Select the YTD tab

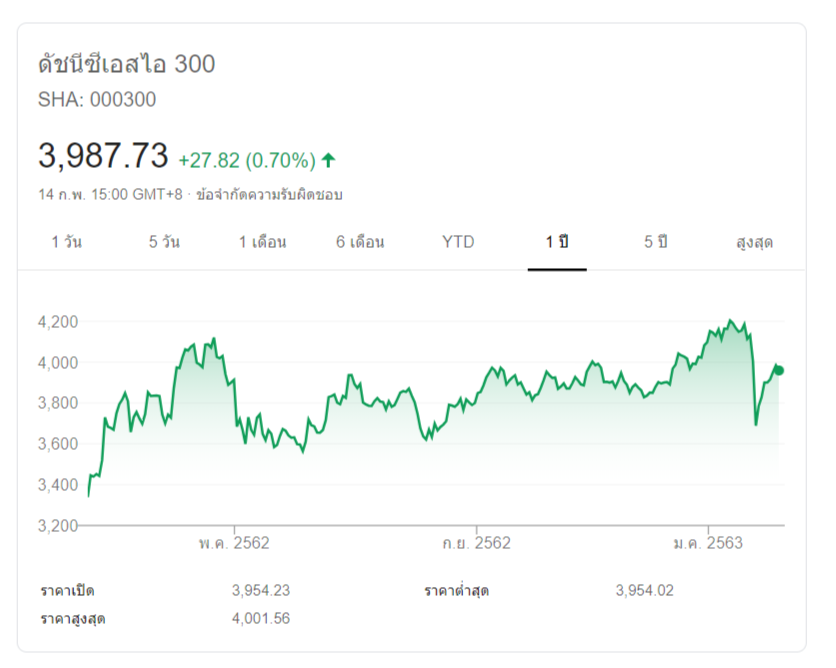pyautogui.click(x=458, y=242)
